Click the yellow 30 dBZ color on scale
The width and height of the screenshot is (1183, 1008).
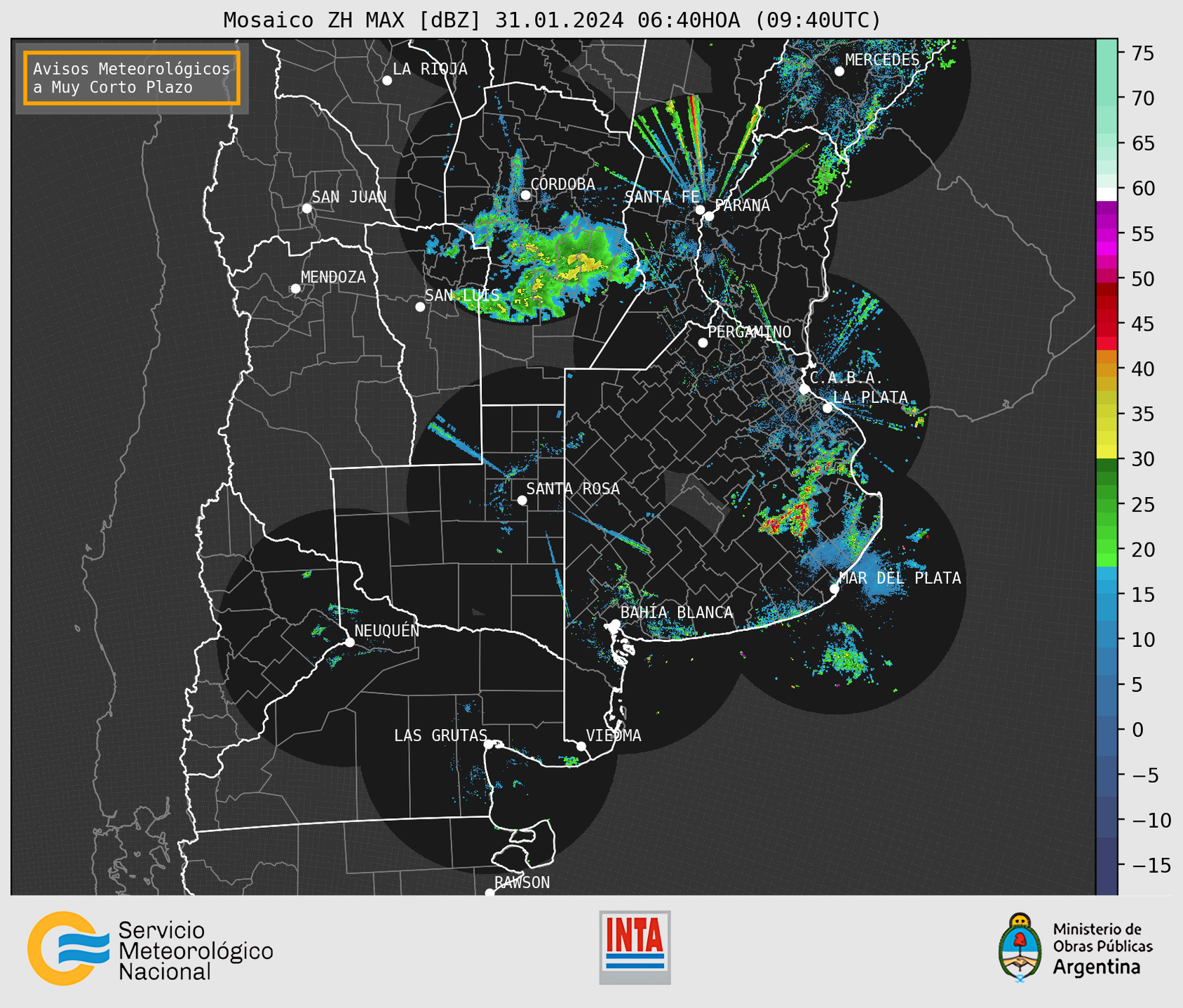pos(1107,452)
